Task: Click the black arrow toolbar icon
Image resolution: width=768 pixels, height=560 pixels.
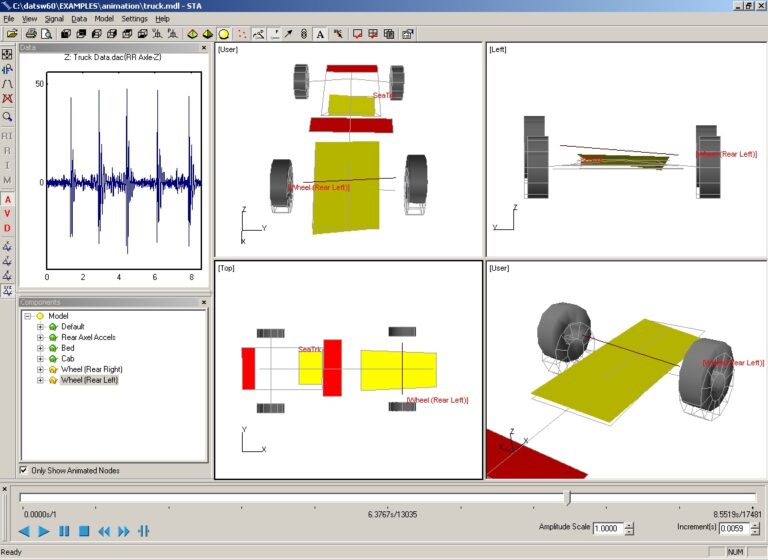Action: coord(288,34)
